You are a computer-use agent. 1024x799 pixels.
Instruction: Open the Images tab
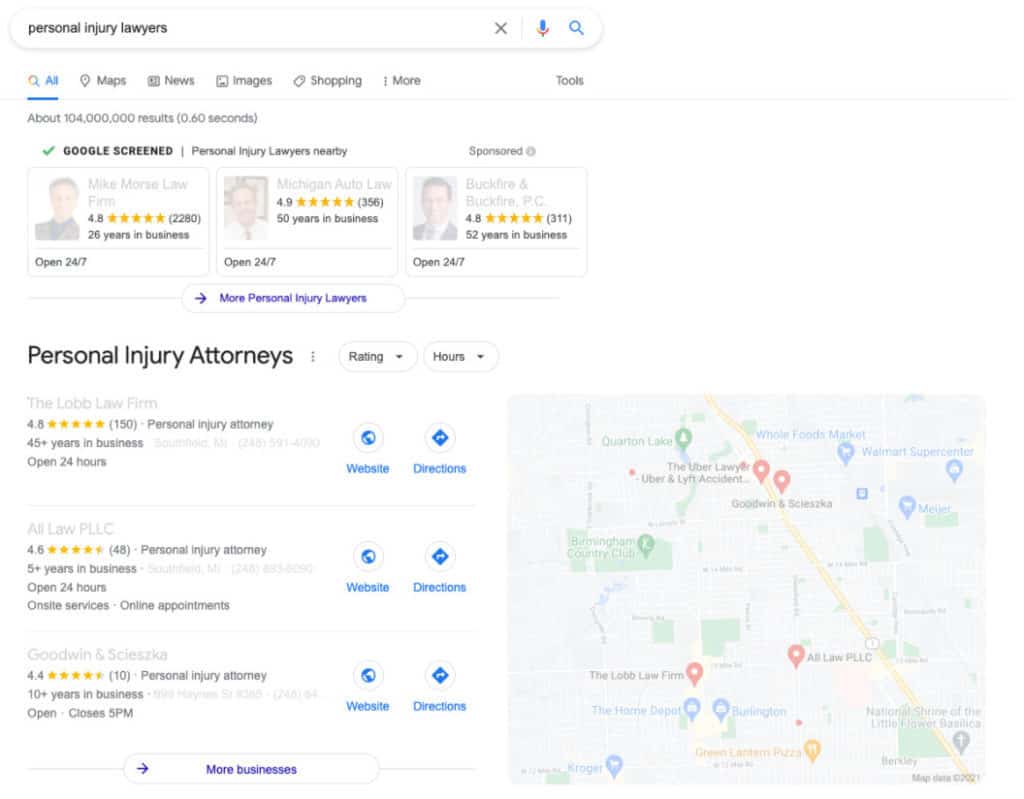[244, 81]
